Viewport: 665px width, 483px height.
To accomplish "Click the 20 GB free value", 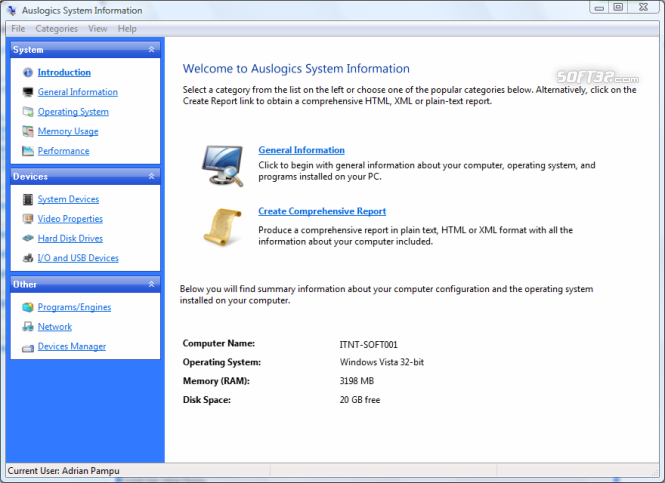I will [x=360, y=400].
